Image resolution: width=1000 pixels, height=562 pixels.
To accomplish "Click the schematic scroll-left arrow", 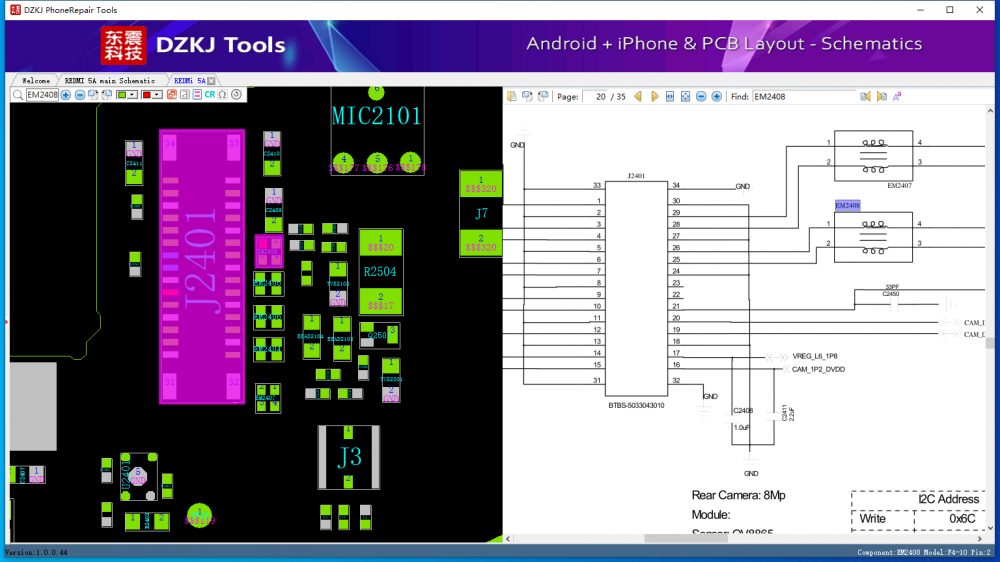I will 508,538.
